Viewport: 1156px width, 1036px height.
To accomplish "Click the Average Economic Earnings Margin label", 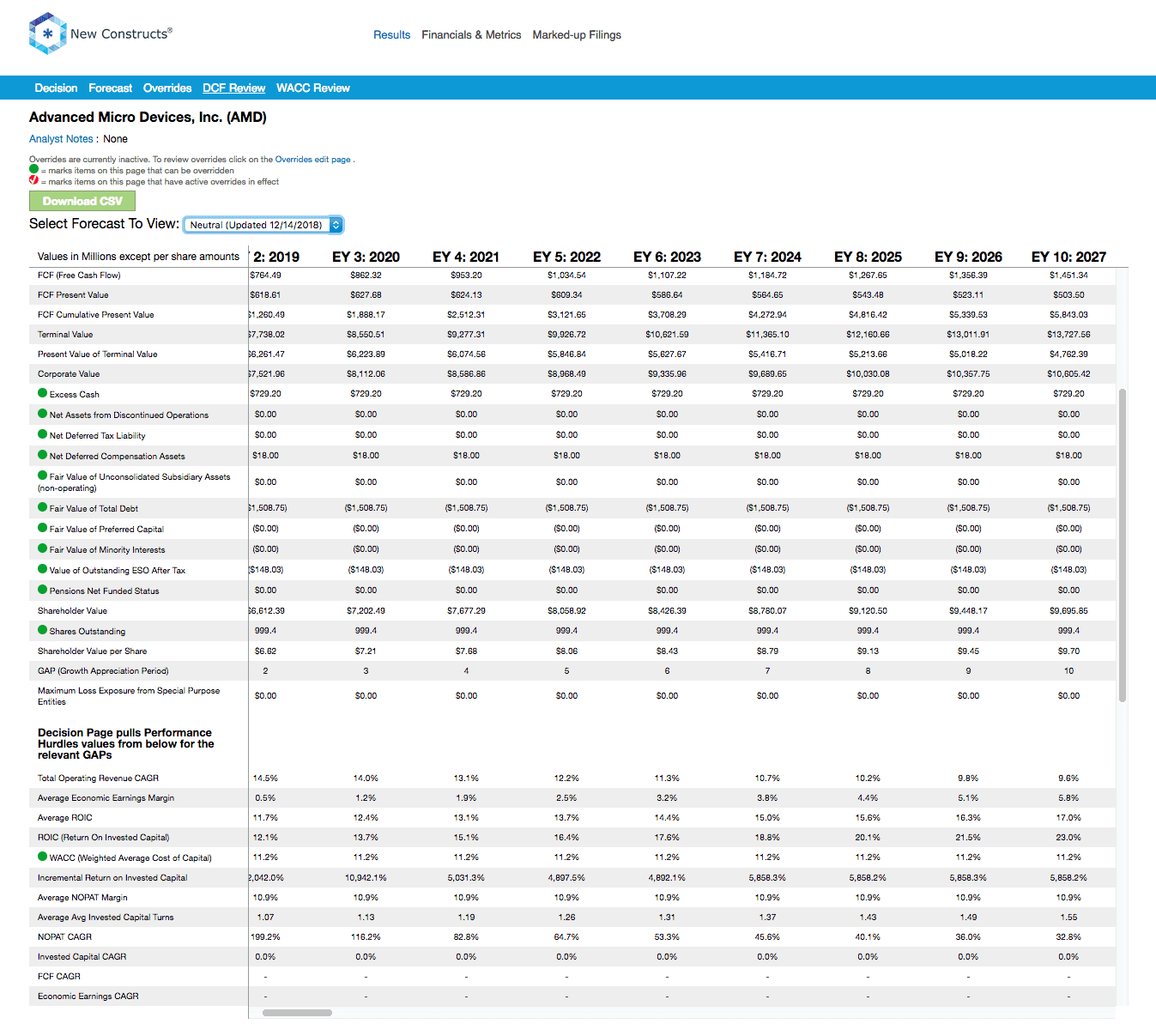I will (106, 798).
